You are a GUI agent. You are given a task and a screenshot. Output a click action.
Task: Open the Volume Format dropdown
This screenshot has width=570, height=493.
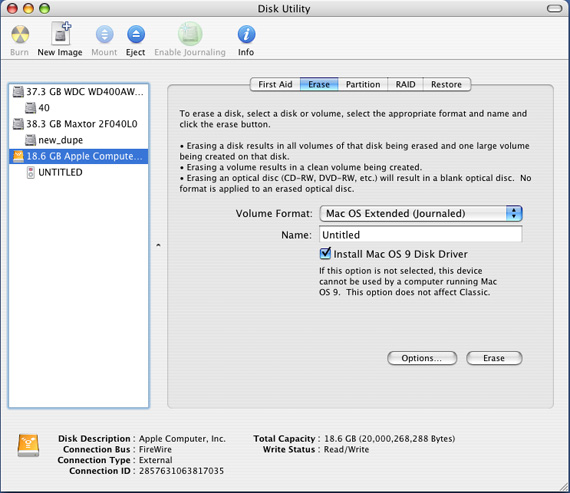point(421,213)
